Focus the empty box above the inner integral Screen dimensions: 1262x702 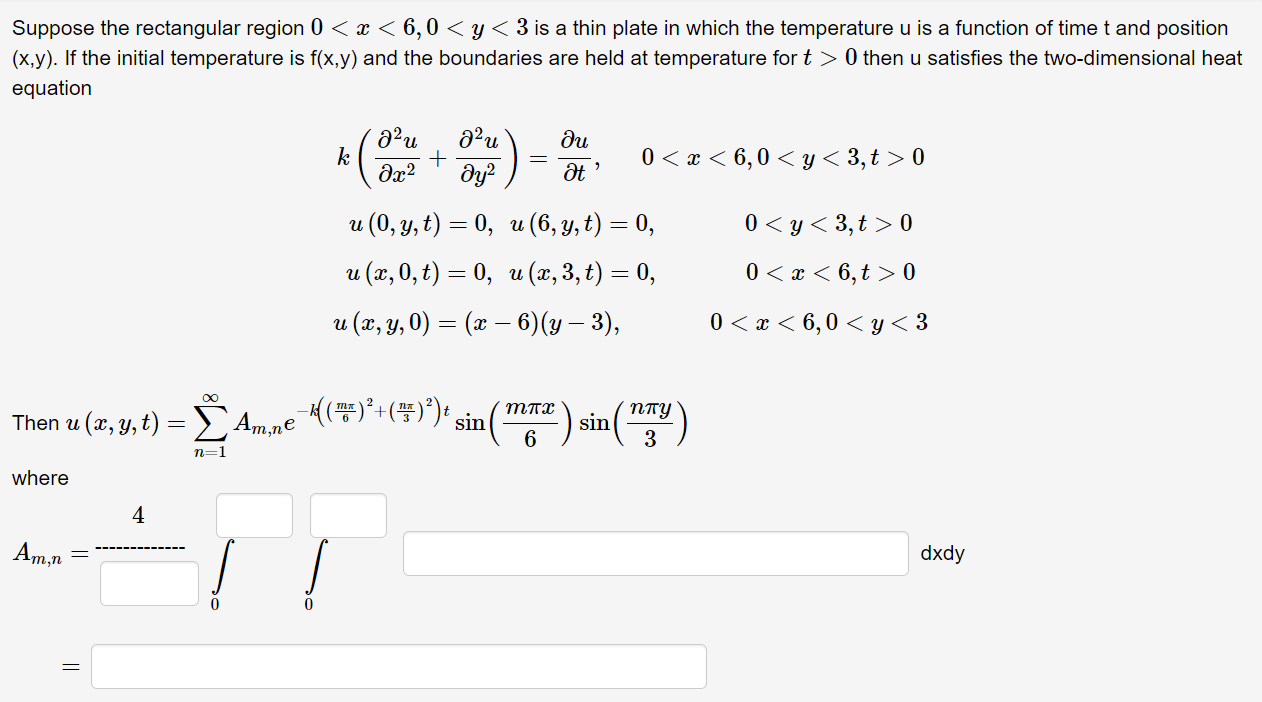click(x=348, y=515)
